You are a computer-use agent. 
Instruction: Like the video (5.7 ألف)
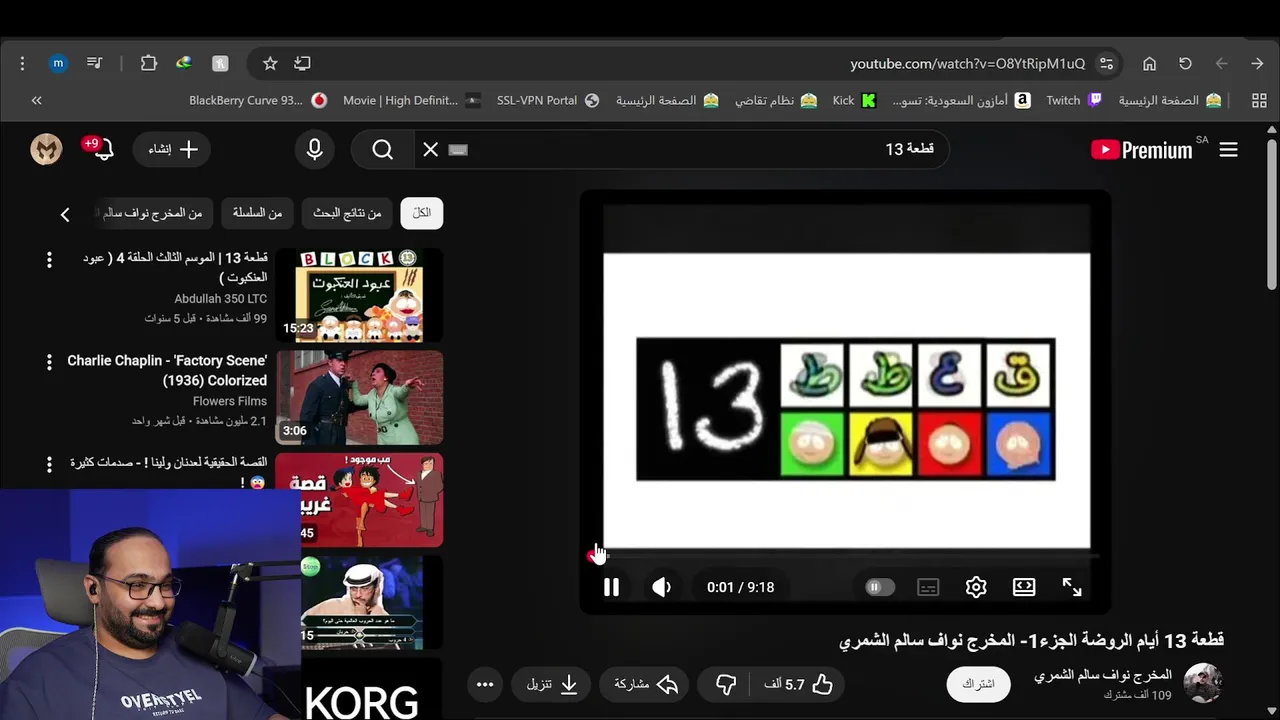tap(798, 684)
